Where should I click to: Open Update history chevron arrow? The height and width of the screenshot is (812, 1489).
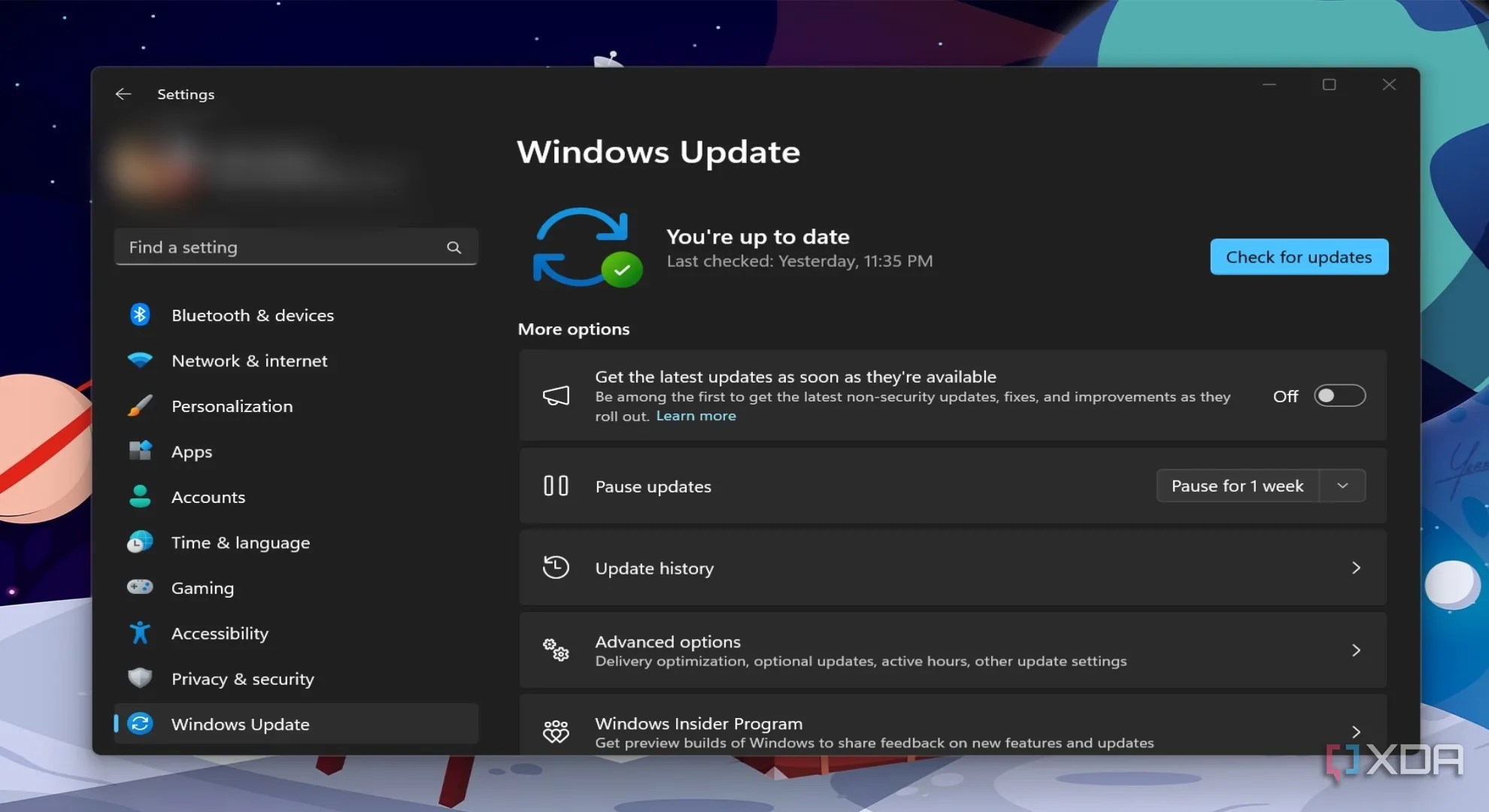(x=1356, y=568)
